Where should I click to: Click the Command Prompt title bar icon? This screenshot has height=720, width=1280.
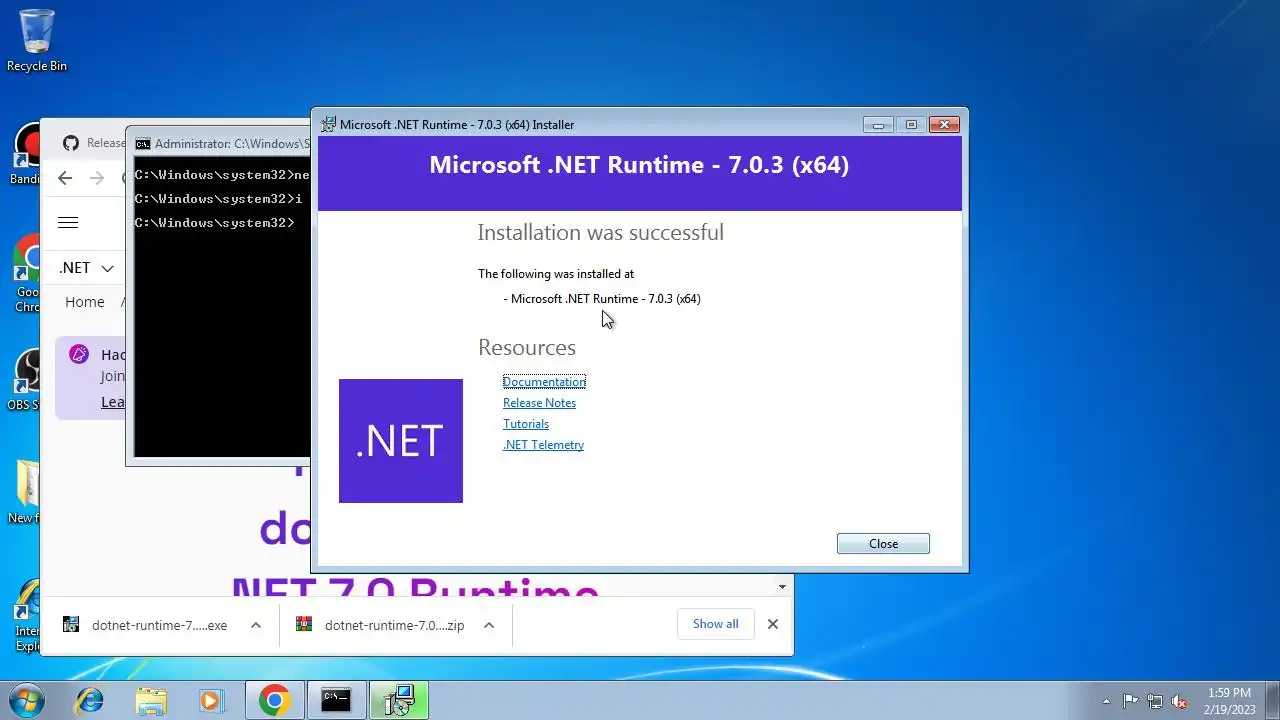click(x=143, y=144)
